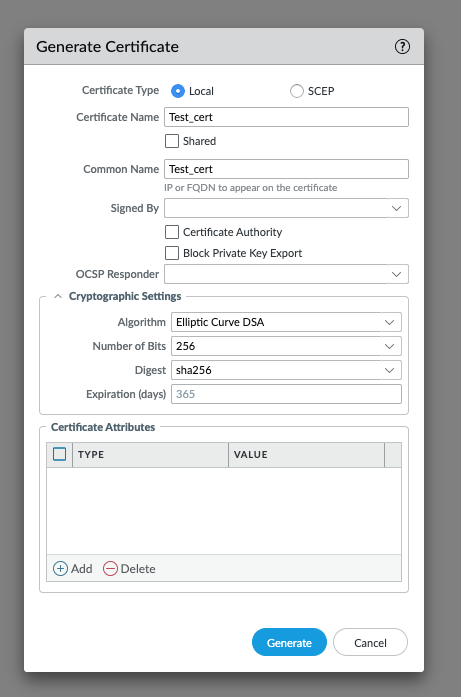Open the Digest sha256 dropdown
The width and height of the screenshot is (461, 697).
tap(286, 370)
